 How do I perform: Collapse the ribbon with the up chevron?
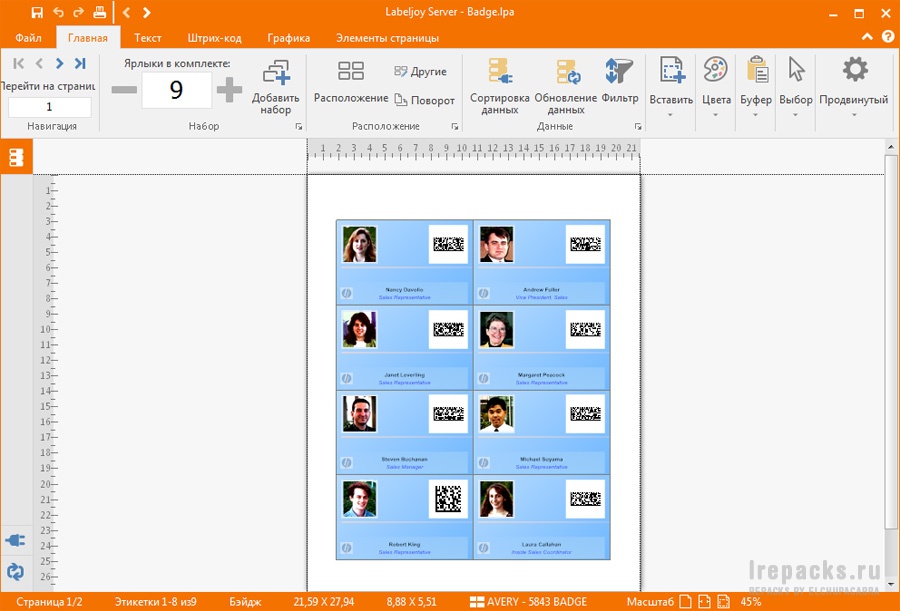click(x=867, y=38)
